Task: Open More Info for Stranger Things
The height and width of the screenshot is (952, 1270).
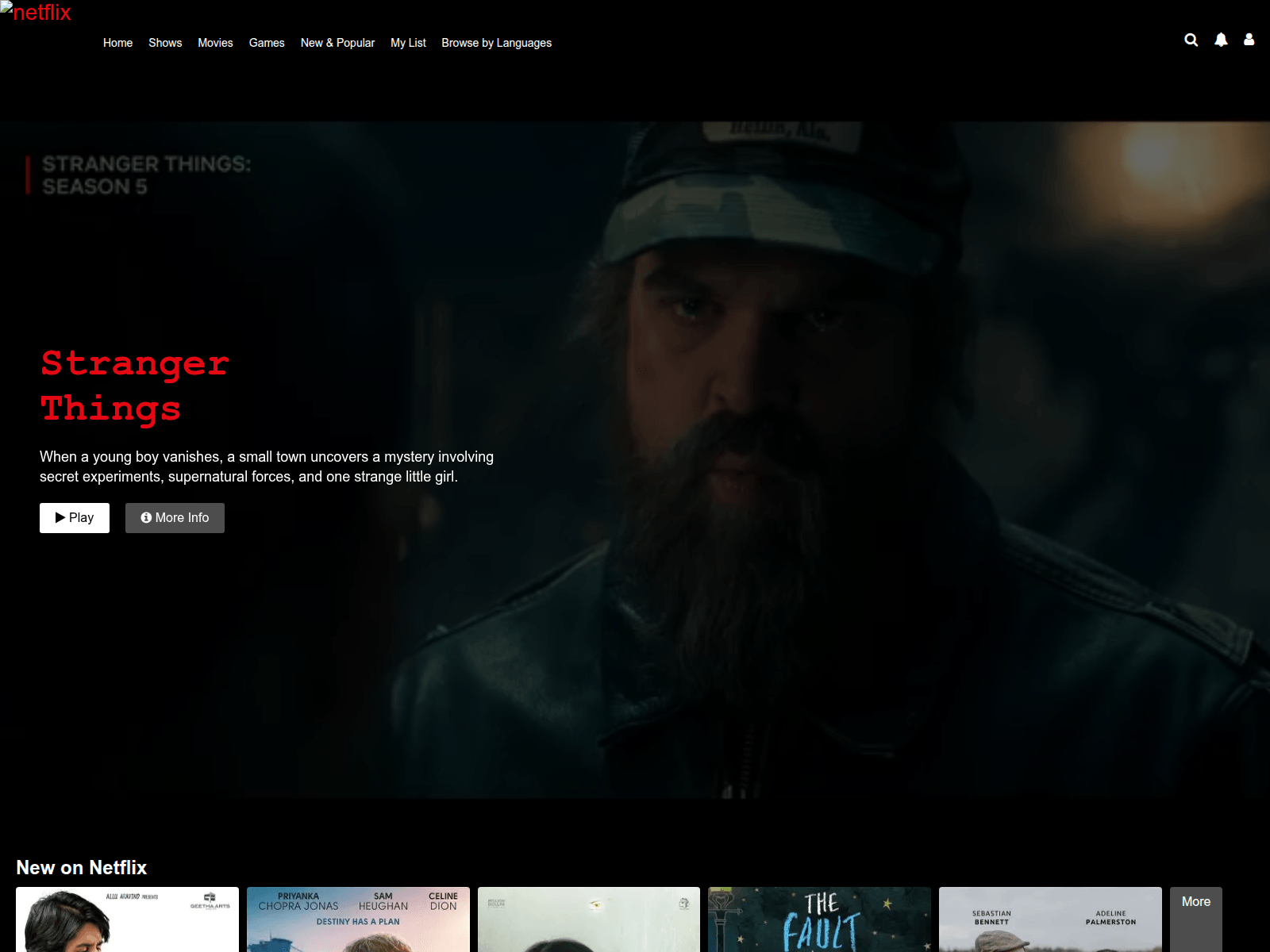Action: [175, 518]
